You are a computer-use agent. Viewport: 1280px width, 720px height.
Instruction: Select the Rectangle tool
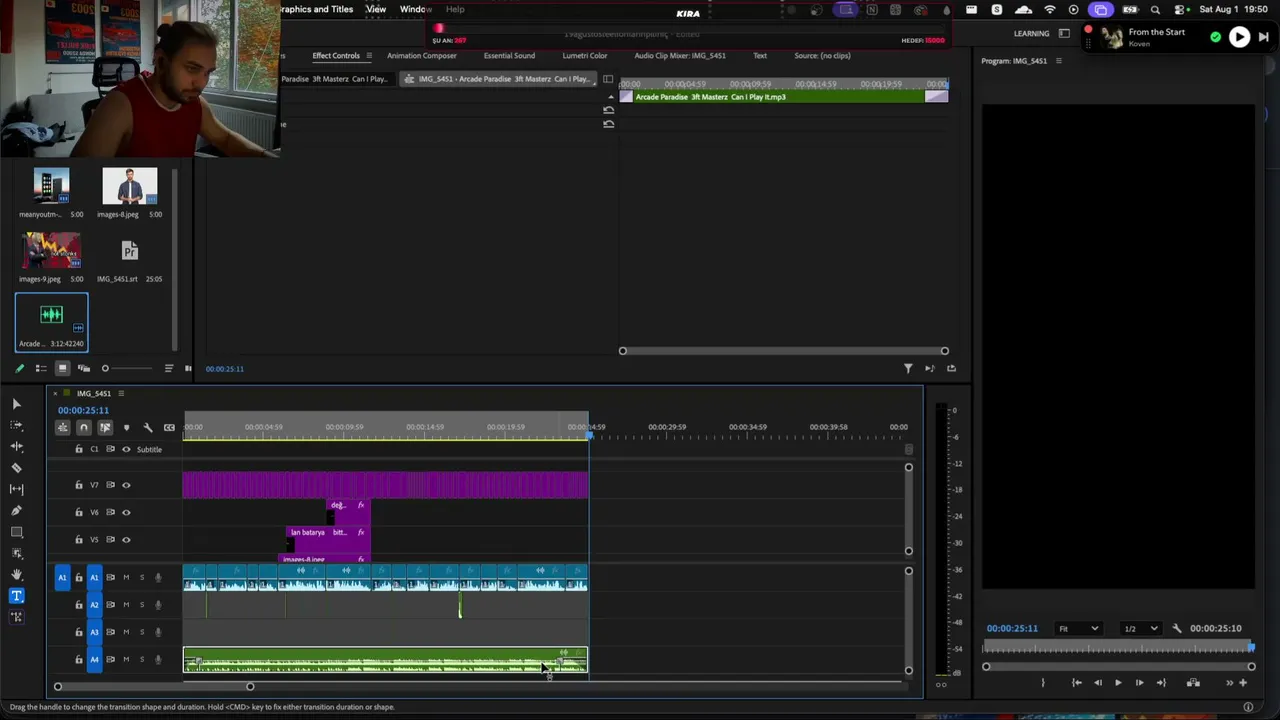click(x=16, y=532)
